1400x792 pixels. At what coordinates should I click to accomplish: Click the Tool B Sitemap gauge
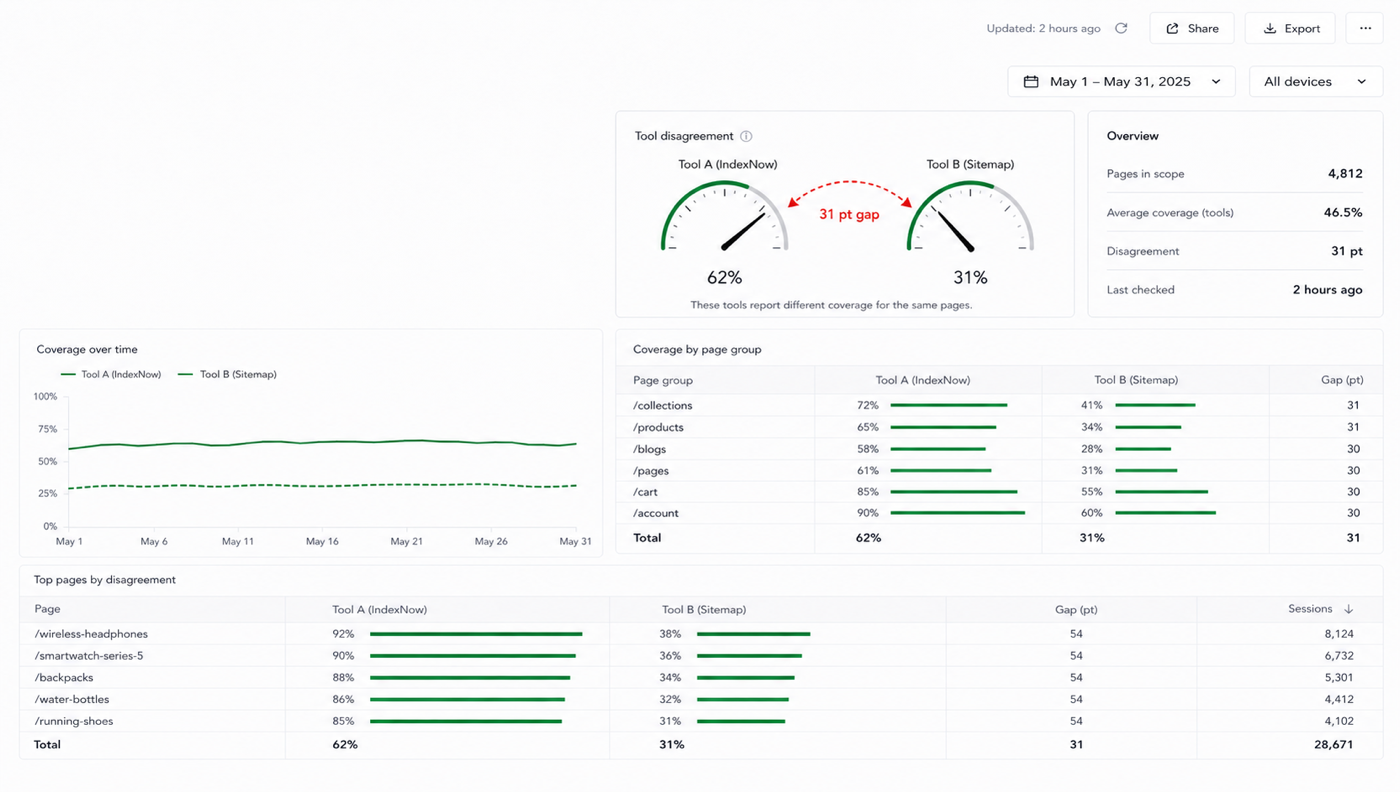pos(970,216)
